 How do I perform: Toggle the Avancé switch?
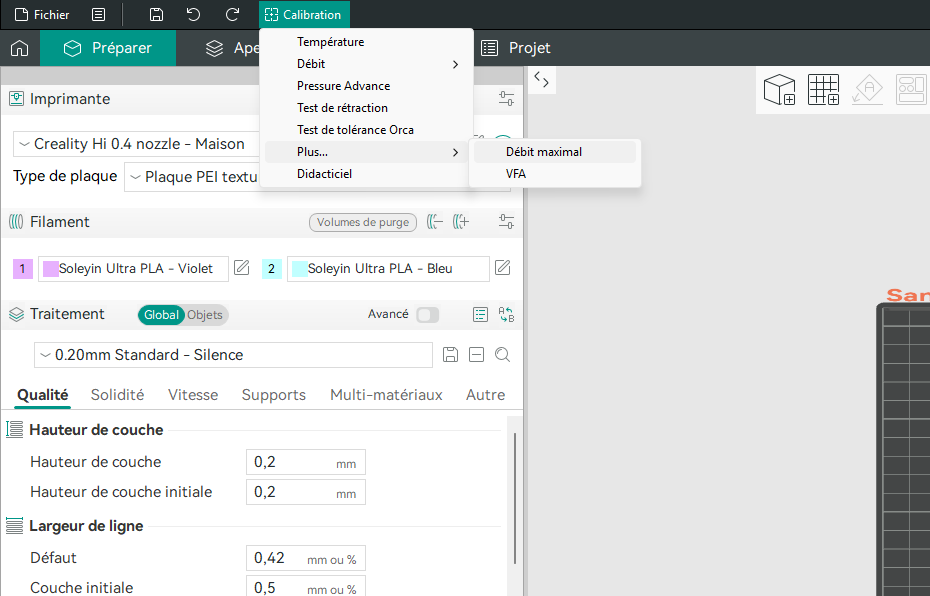point(427,315)
